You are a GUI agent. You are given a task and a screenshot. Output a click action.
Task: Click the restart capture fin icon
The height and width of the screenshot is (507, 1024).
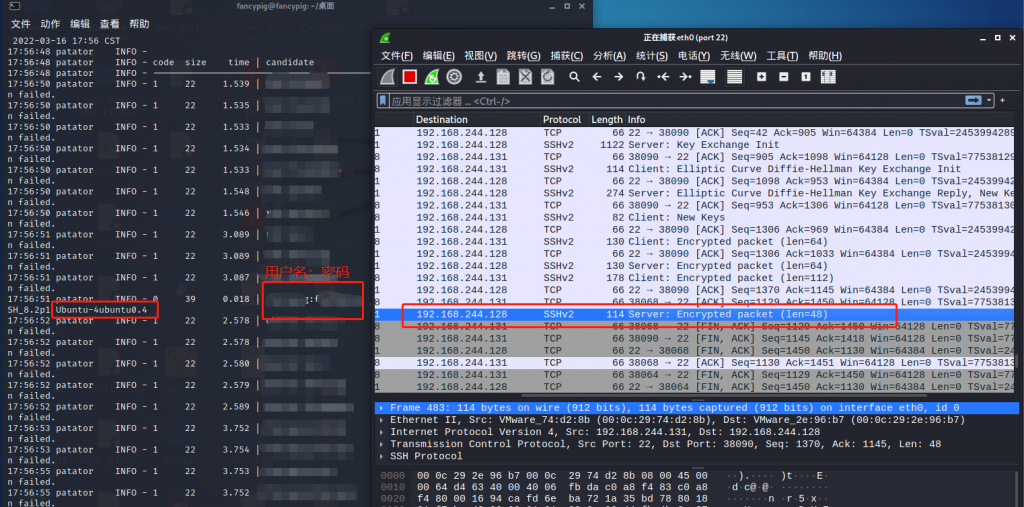(x=432, y=77)
